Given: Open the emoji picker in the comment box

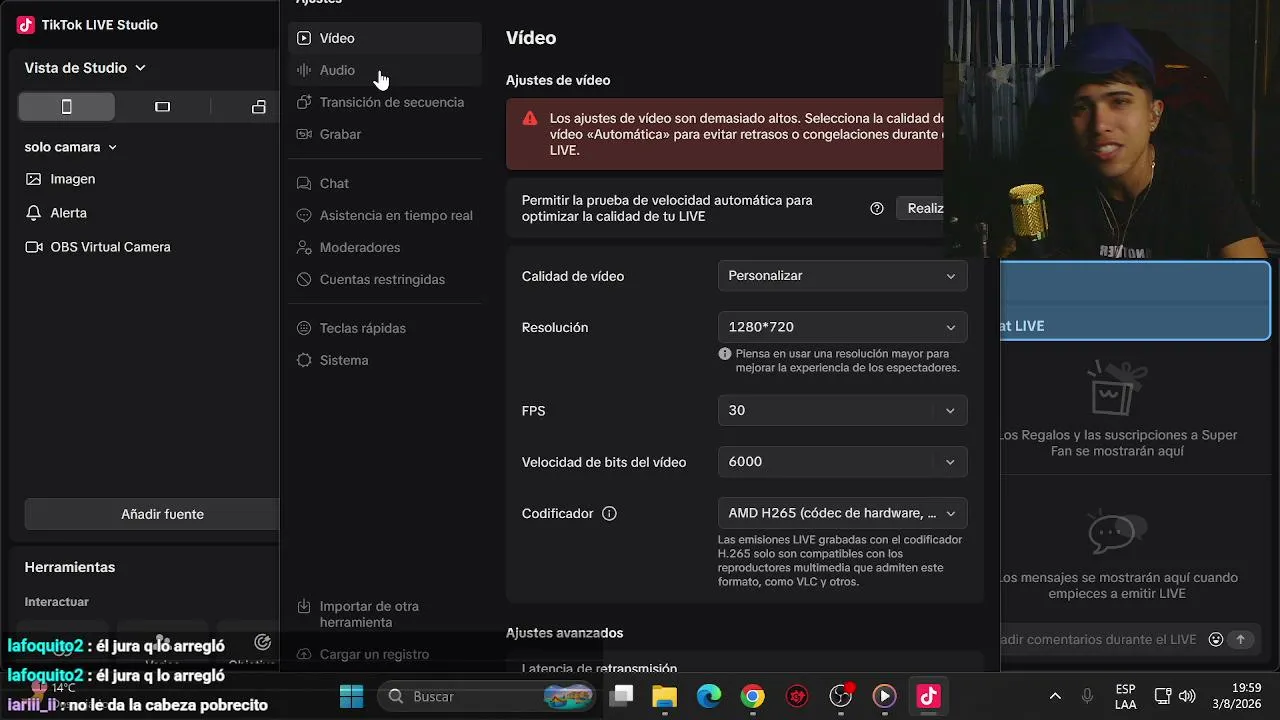Looking at the screenshot, I should [x=1216, y=639].
